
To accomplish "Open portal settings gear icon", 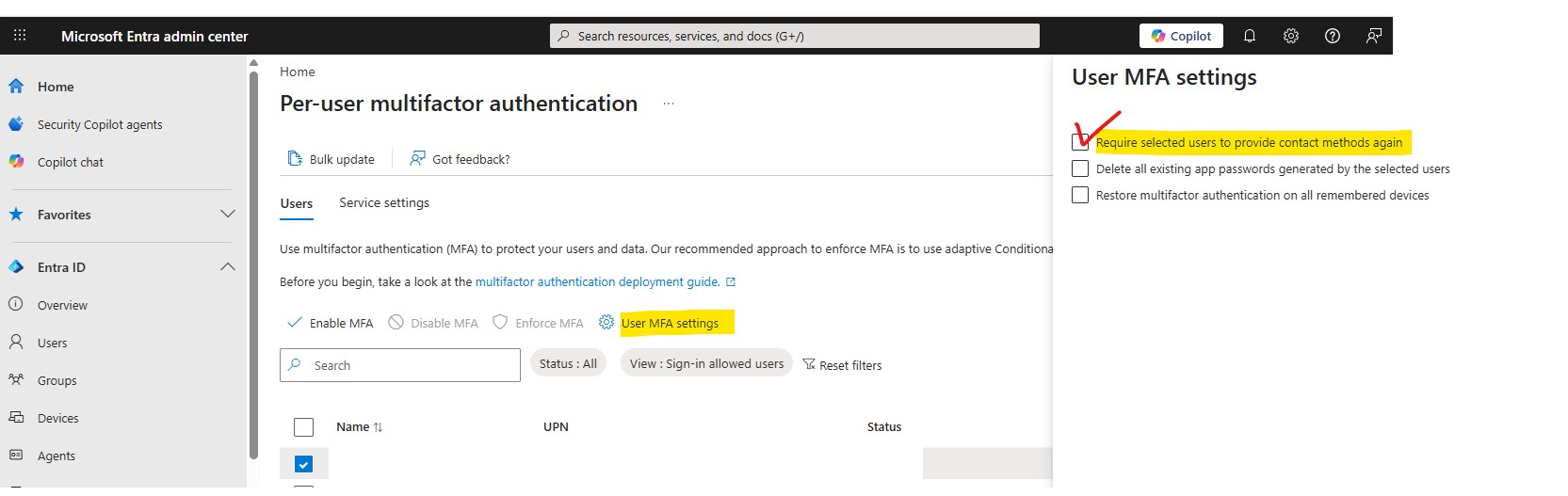I will click(1291, 36).
